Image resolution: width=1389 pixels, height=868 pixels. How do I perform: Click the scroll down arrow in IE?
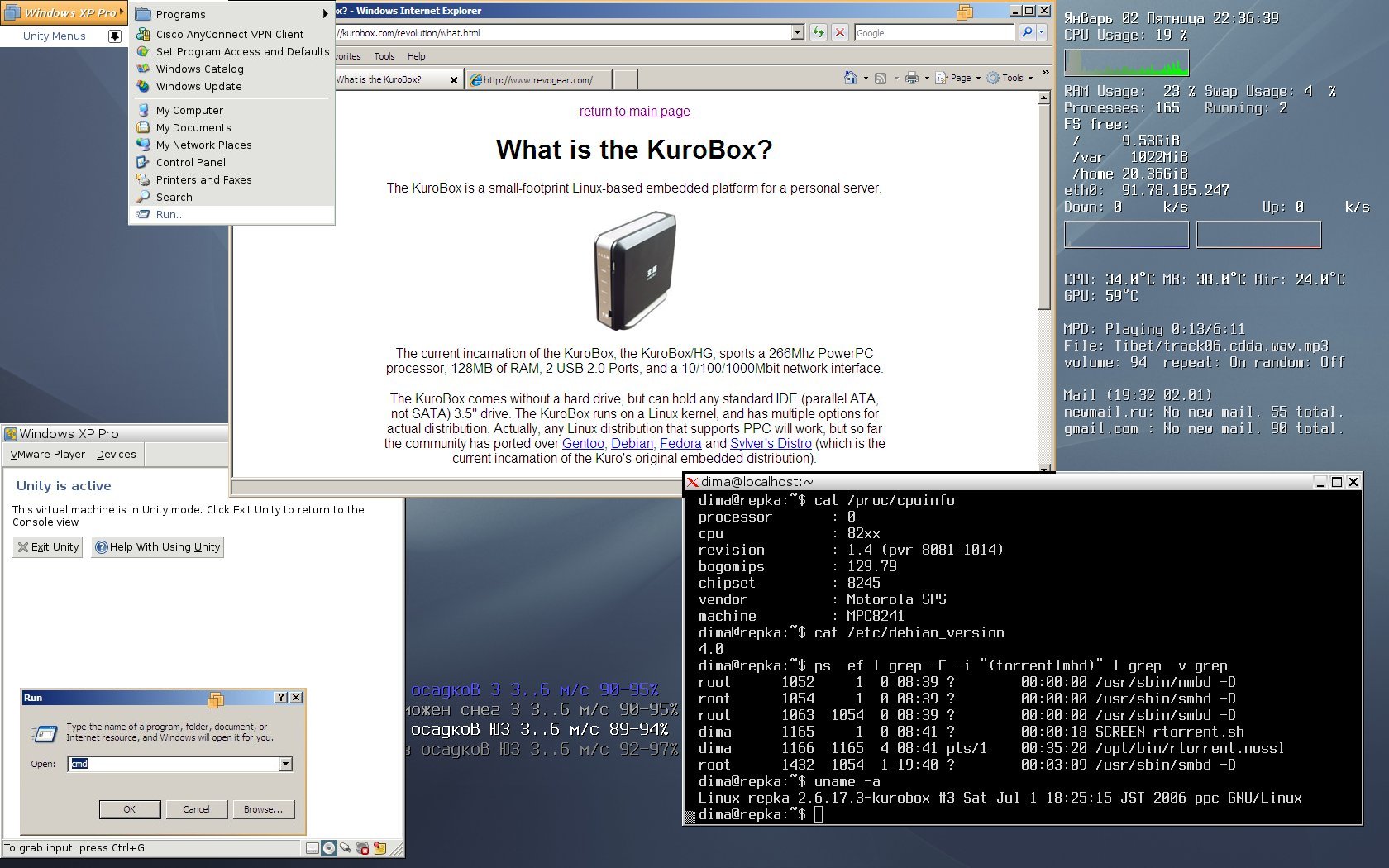pyautogui.click(x=1044, y=468)
